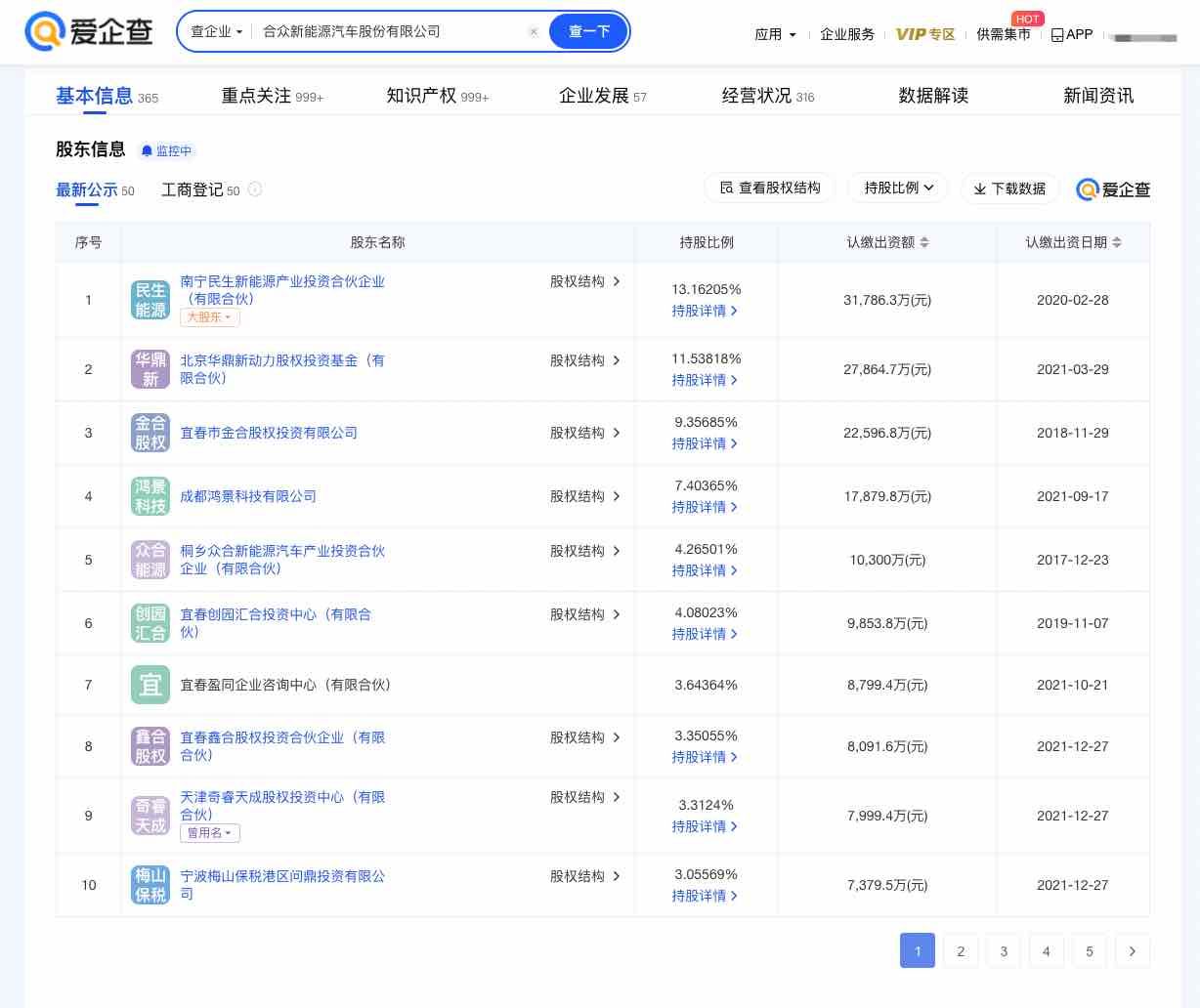Open 桐乡众合新能源汽车产业投资 link

pos(282,560)
